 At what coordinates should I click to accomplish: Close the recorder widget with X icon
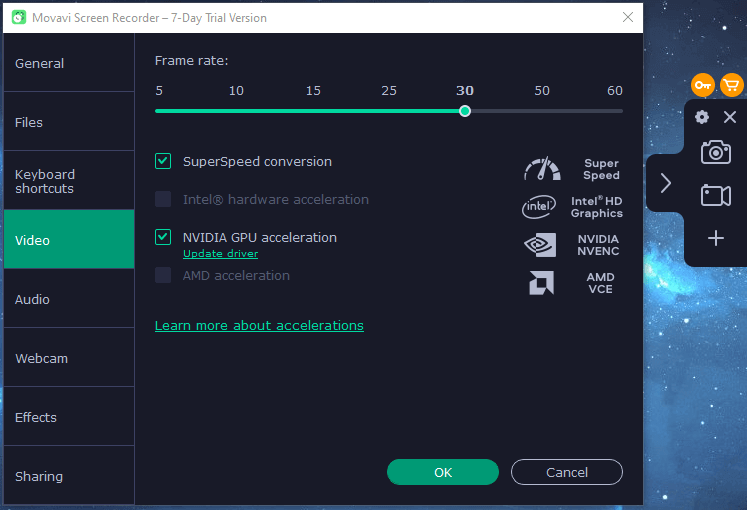tap(730, 117)
